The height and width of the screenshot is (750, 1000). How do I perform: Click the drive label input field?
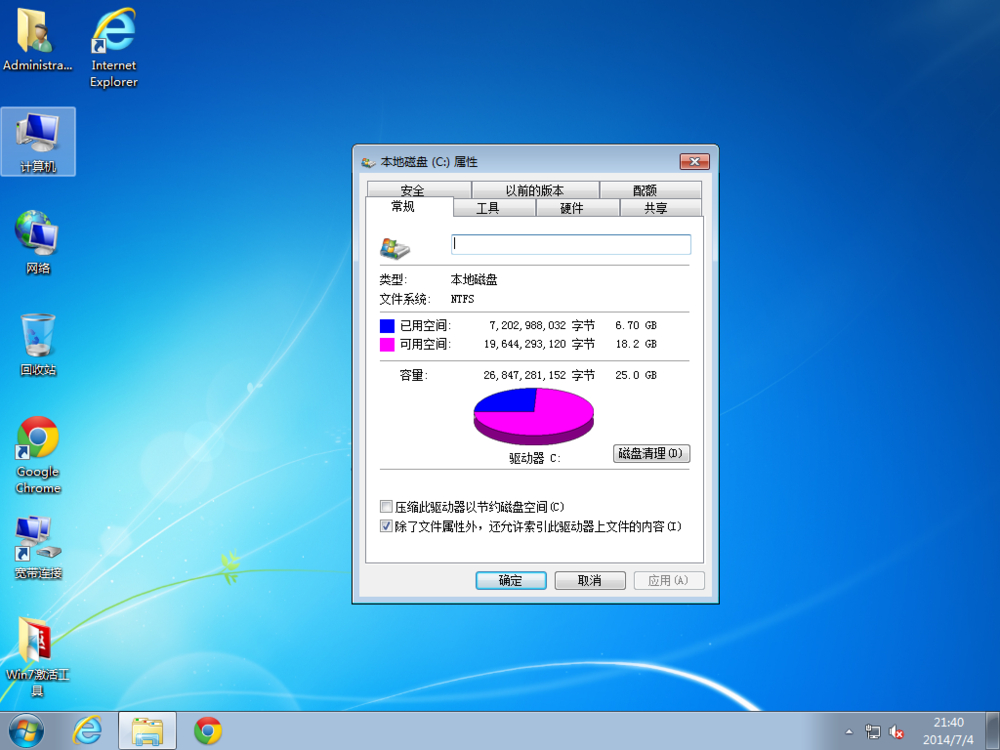(571, 244)
